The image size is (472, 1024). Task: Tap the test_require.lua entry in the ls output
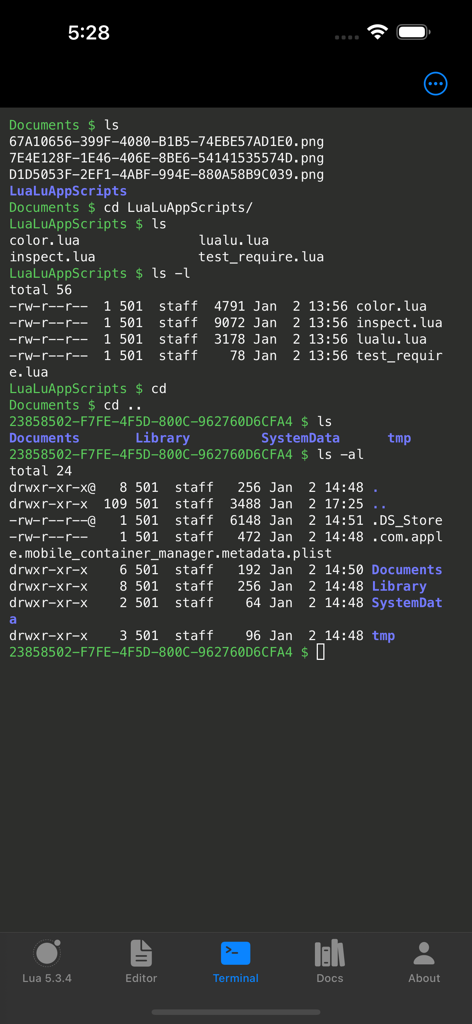tap(261, 257)
